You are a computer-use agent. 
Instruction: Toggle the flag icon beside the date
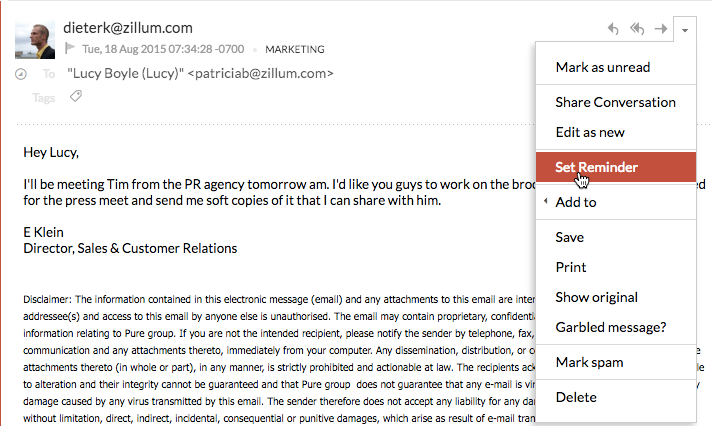point(70,47)
